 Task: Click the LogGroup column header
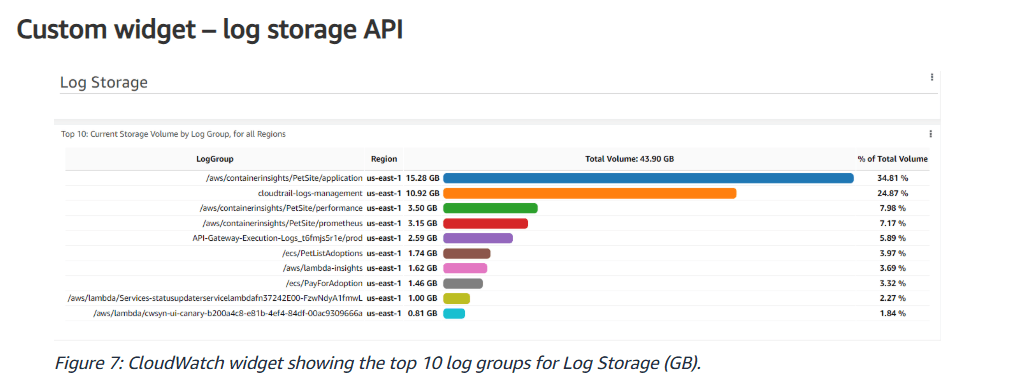214,159
